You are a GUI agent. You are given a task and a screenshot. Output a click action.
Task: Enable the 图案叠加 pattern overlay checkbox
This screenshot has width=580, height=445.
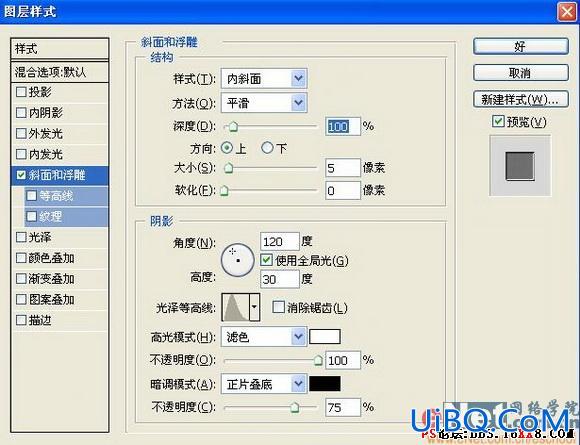21,299
